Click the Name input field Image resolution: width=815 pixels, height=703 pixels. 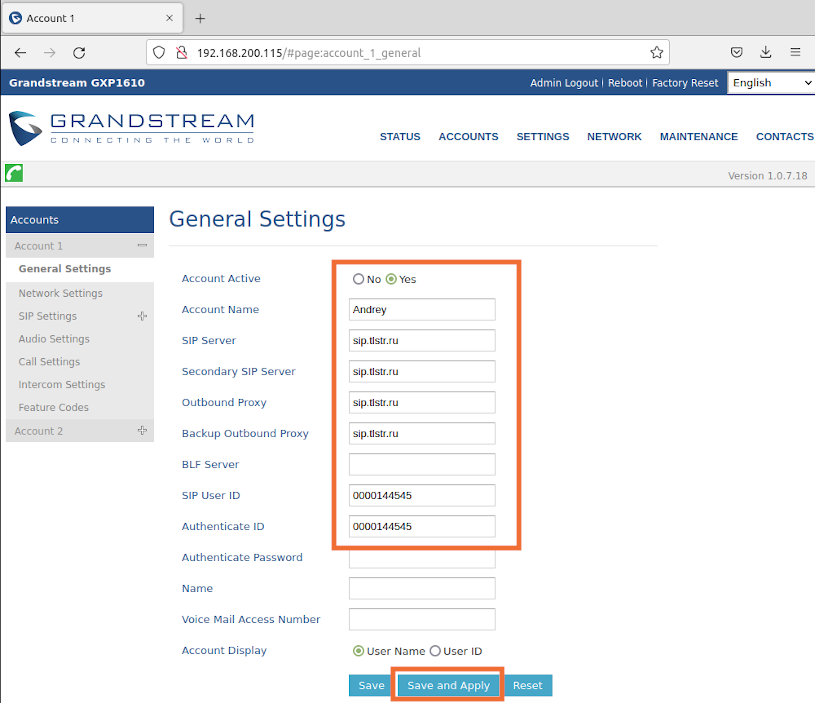422,588
